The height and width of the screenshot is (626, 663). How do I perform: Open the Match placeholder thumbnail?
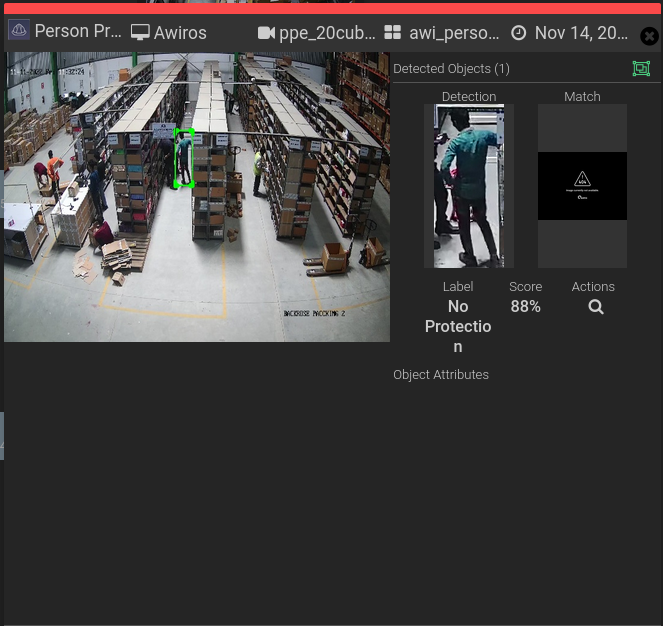582,186
